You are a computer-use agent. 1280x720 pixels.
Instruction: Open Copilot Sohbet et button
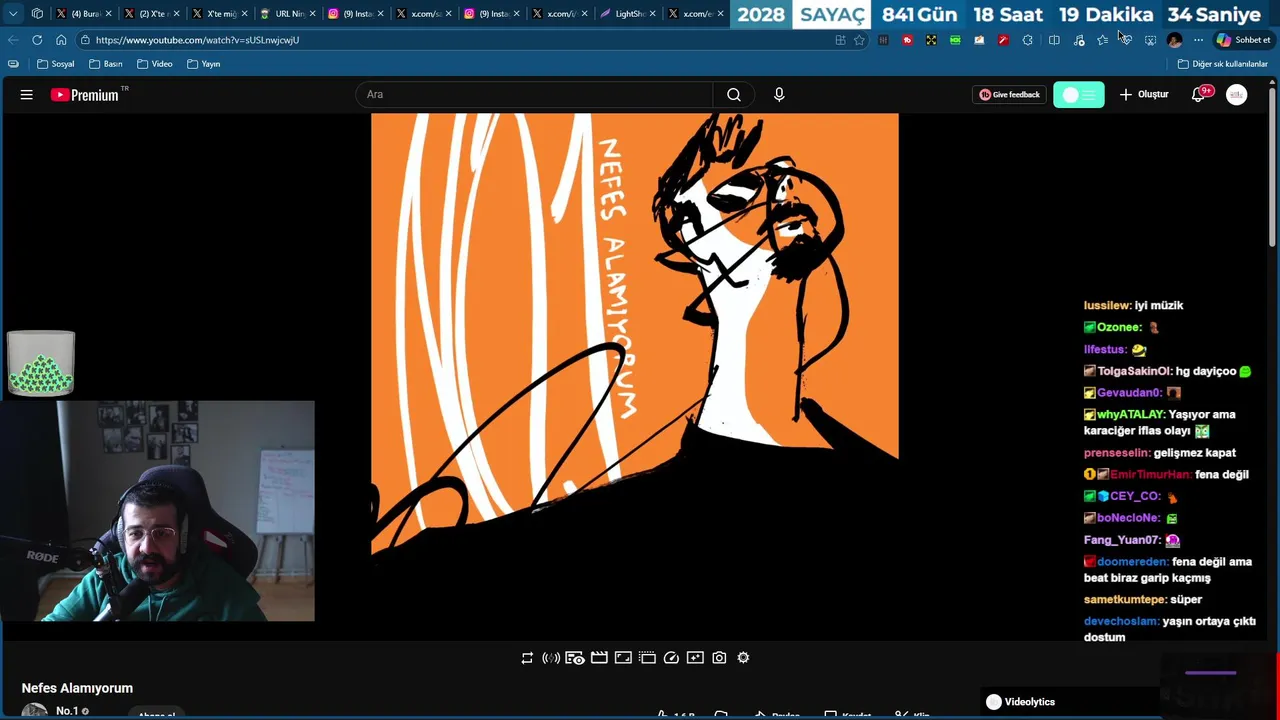[1243, 40]
